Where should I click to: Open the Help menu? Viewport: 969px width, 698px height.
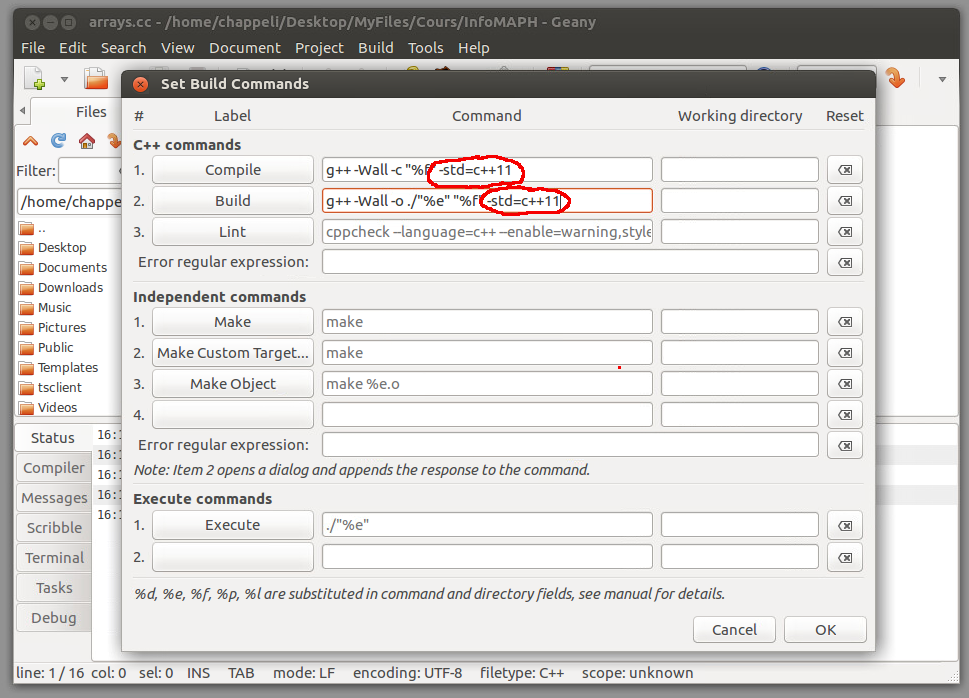click(473, 48)
